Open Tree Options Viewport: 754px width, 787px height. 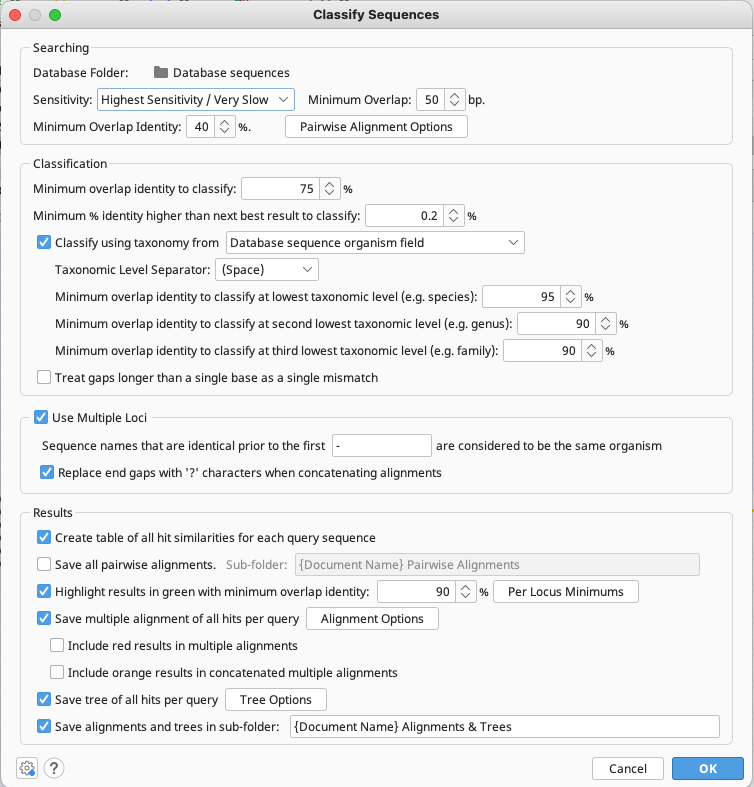(x=276, y=699)
